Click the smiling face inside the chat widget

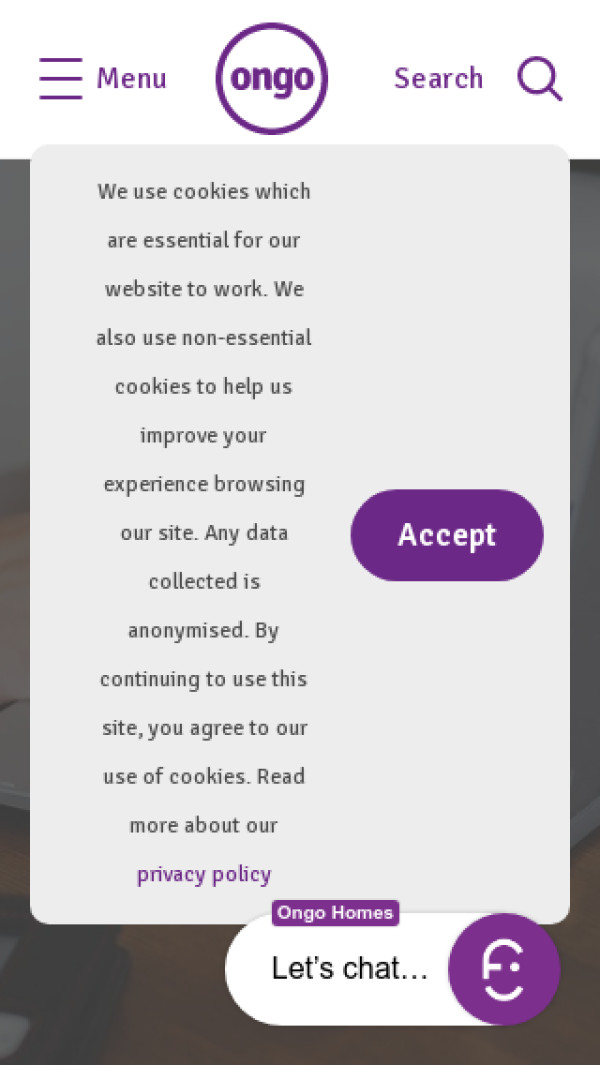pyautogui.click(x=504, y=968)
